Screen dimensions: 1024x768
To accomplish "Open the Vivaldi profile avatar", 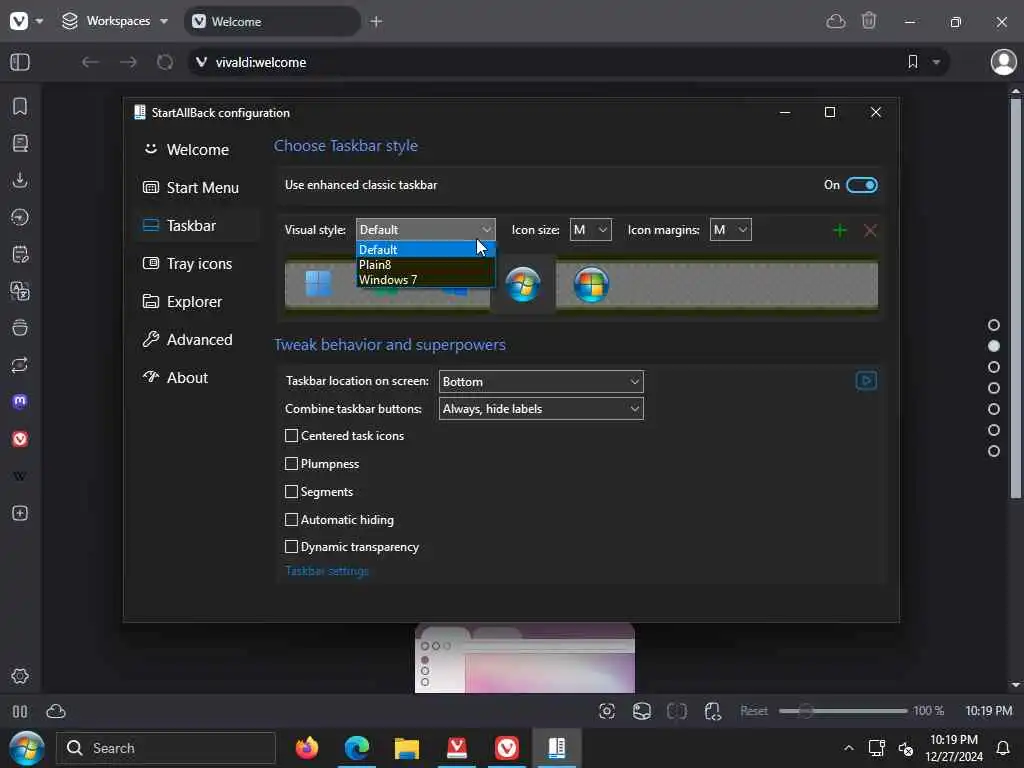I will 1003,62.
